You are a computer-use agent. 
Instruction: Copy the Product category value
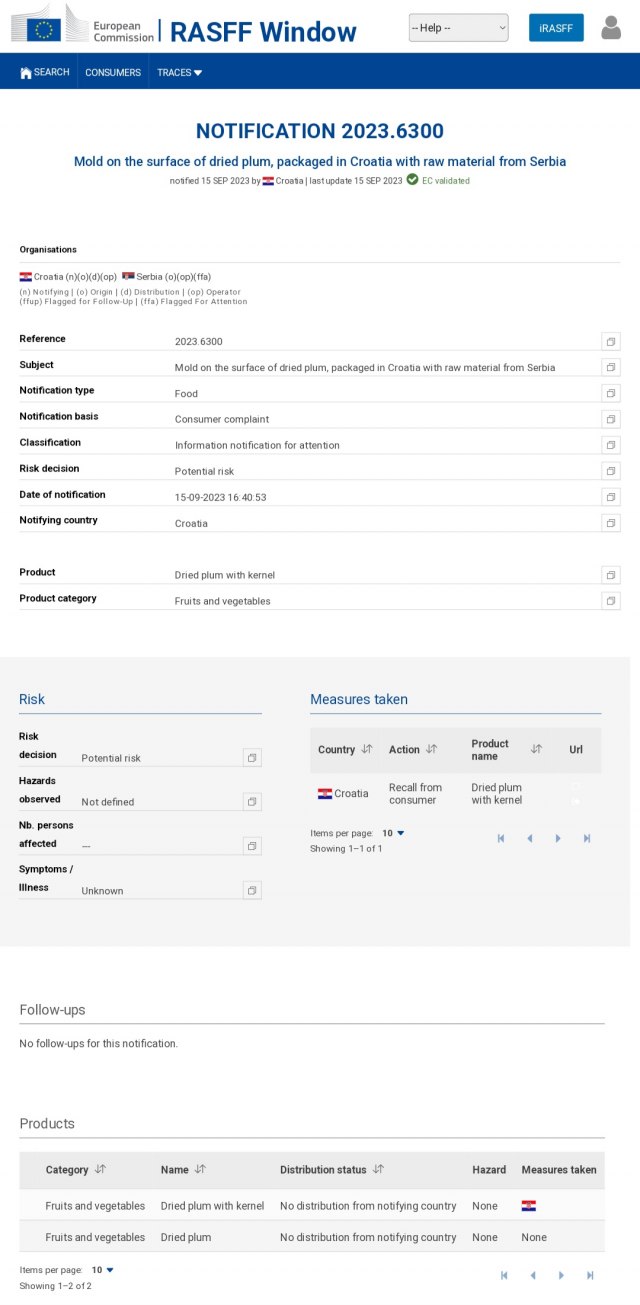611,601
